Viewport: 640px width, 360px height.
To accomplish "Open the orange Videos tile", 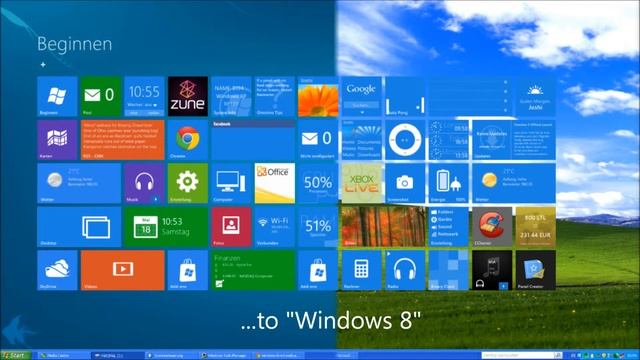I will [122, 270].
